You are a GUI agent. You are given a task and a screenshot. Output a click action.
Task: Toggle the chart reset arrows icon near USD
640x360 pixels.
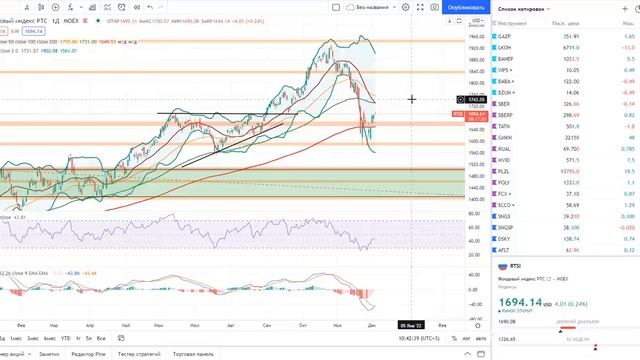click(459, 21)
